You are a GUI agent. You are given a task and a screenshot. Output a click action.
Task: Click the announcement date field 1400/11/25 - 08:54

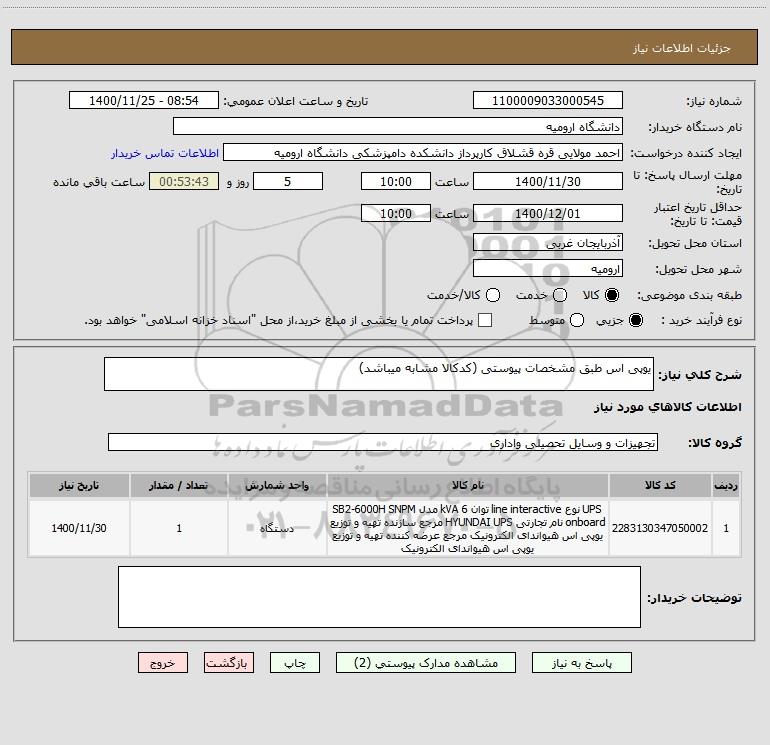click(144, 101)
